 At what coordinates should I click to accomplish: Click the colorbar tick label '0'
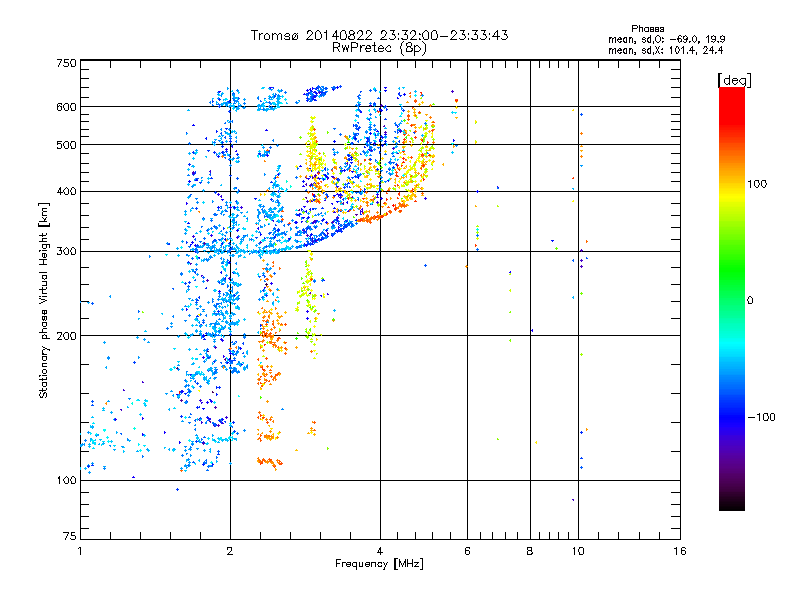pos(750,301)
